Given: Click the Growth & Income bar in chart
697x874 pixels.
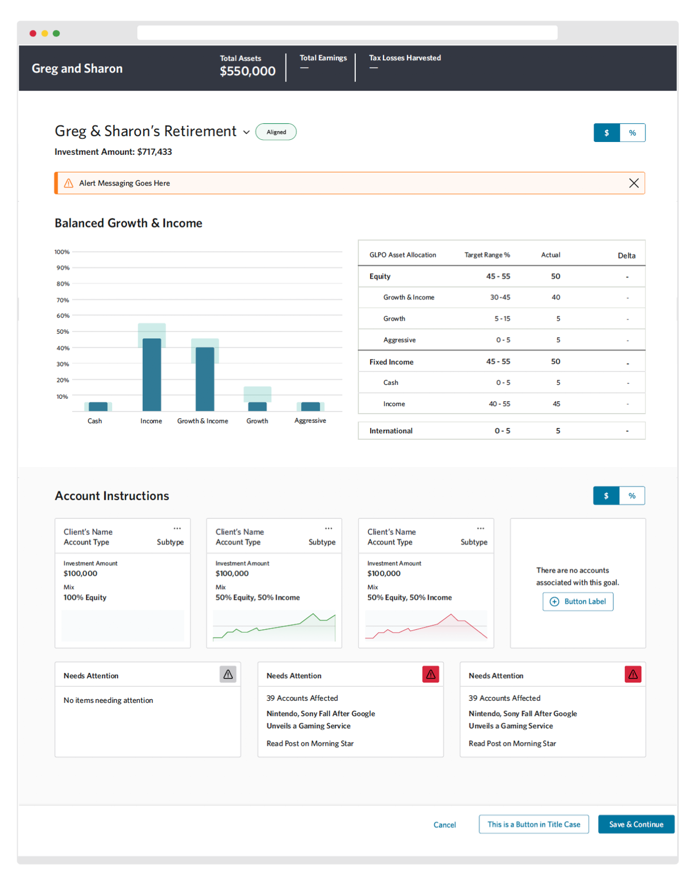Looking at the screenshot, I should pyautogui.click(x=205, y=379).
